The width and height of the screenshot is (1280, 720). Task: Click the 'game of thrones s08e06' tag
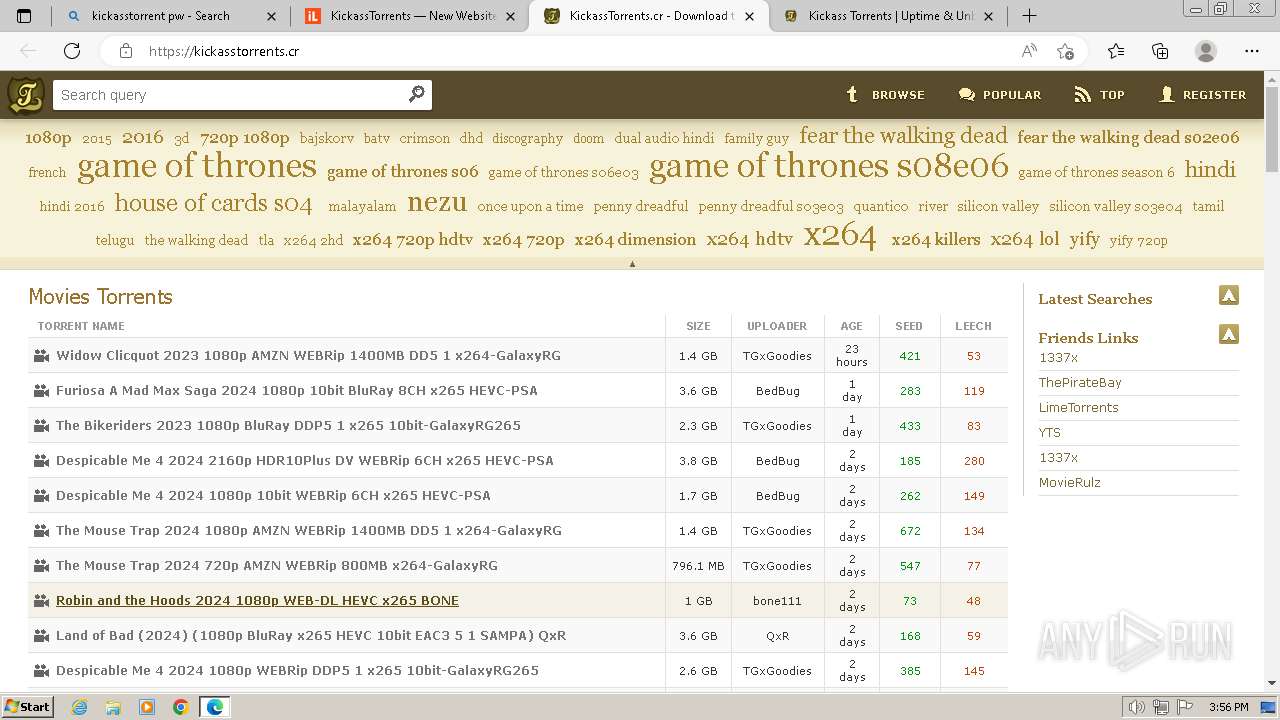[829, 166]
